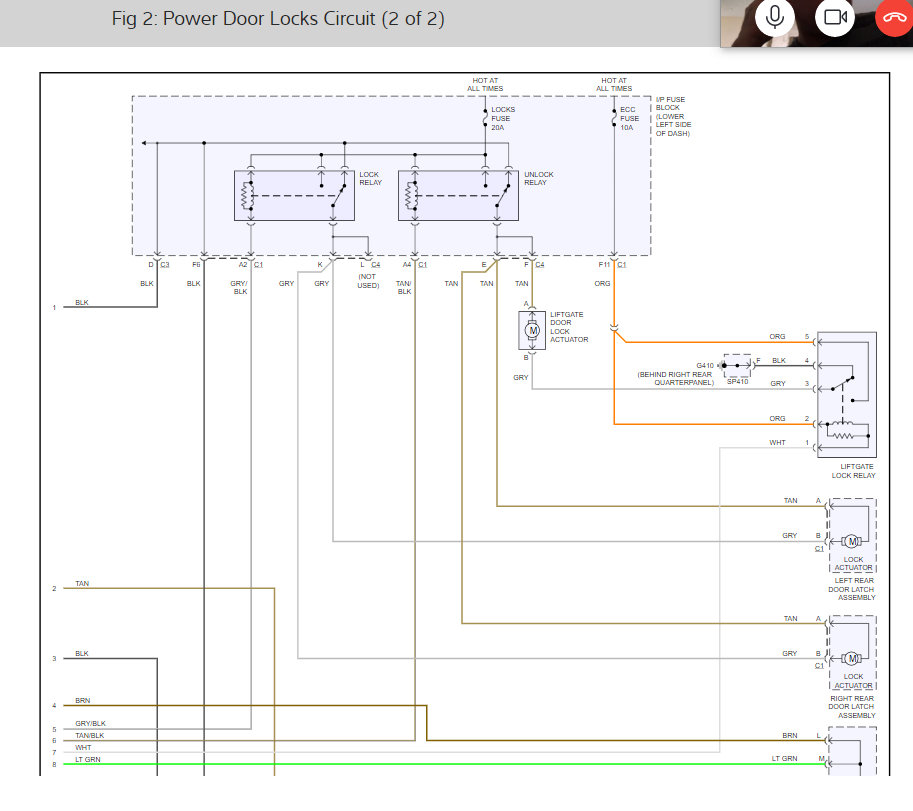Click the Unlock Relay symbol
Screen dimensions: 913x811
tap(459, 195)
